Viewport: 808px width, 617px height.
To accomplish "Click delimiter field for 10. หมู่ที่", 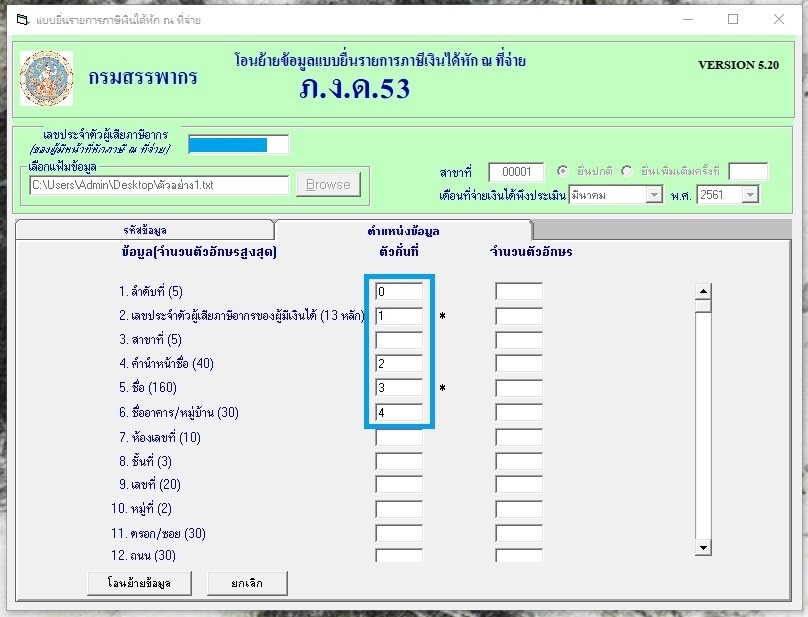I will [399, 509].
